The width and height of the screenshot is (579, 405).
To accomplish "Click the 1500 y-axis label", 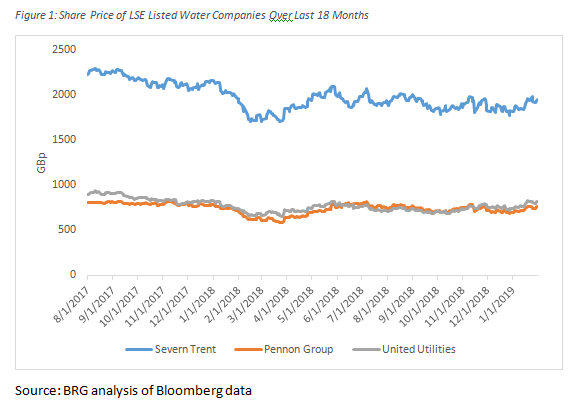I will click(x=64, y=139).
